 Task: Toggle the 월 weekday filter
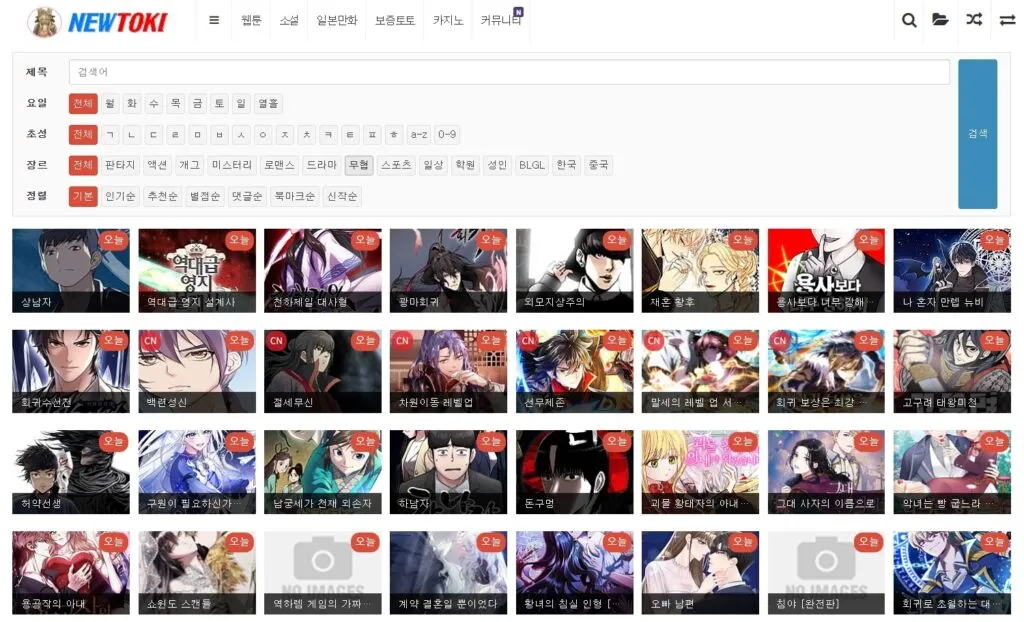click(110, 103)
